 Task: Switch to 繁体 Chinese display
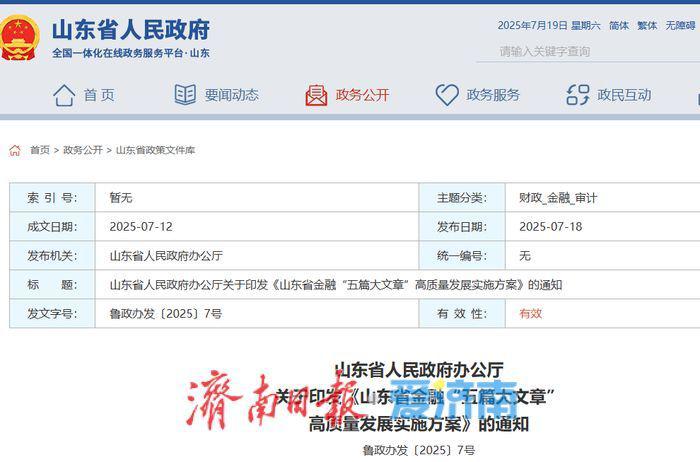[647, 25]
